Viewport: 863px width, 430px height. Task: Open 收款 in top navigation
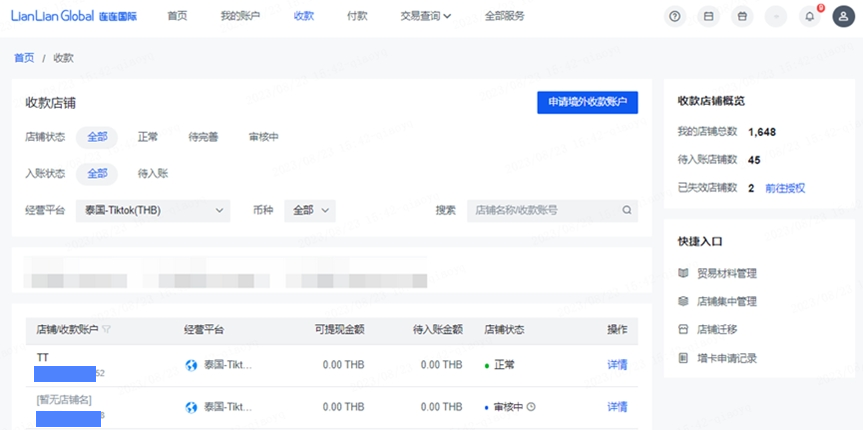coord(304,16)
